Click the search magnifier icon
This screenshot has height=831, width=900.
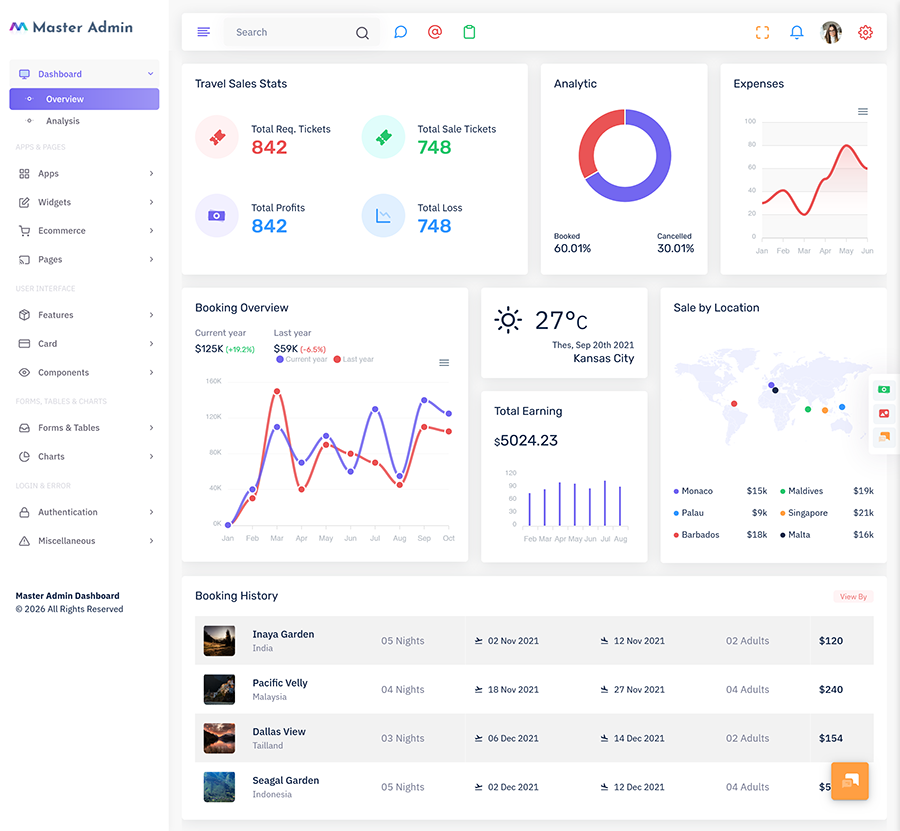[362, 33]
